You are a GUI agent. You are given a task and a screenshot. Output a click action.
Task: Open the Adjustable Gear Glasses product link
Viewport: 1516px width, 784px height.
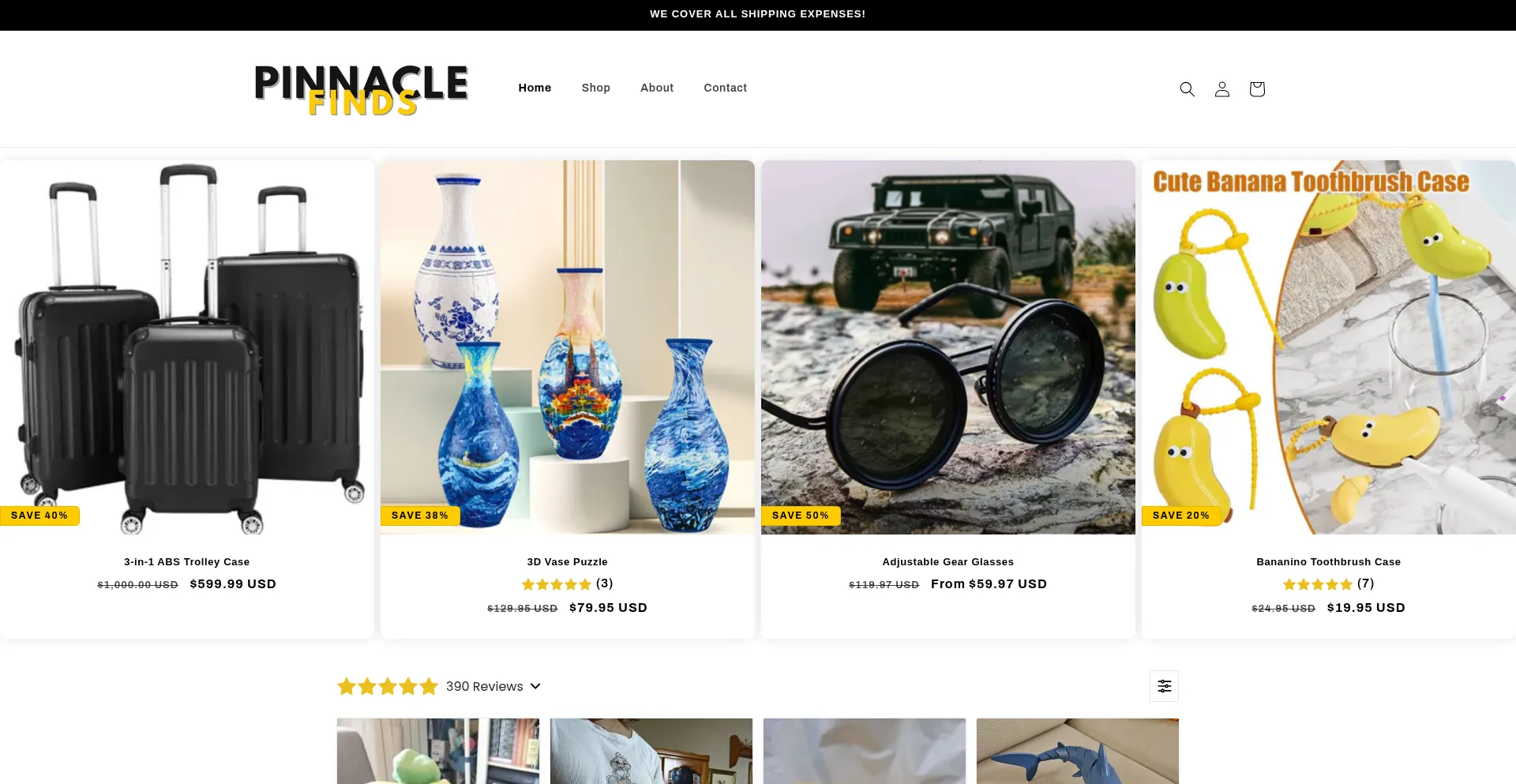point(947,562)
